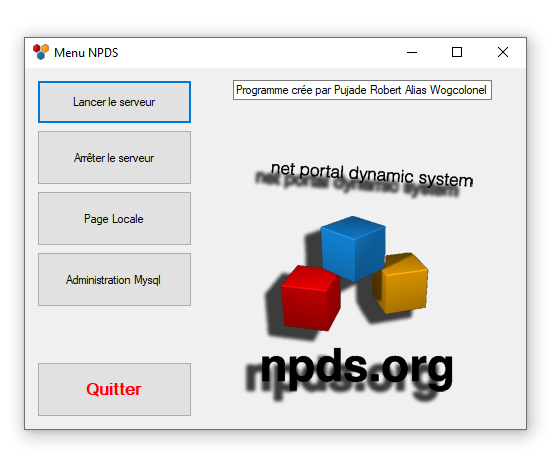Click blank space between Administration Mysql and Quitter
This screenshot has width=553, height=460.
click(114, 334)
